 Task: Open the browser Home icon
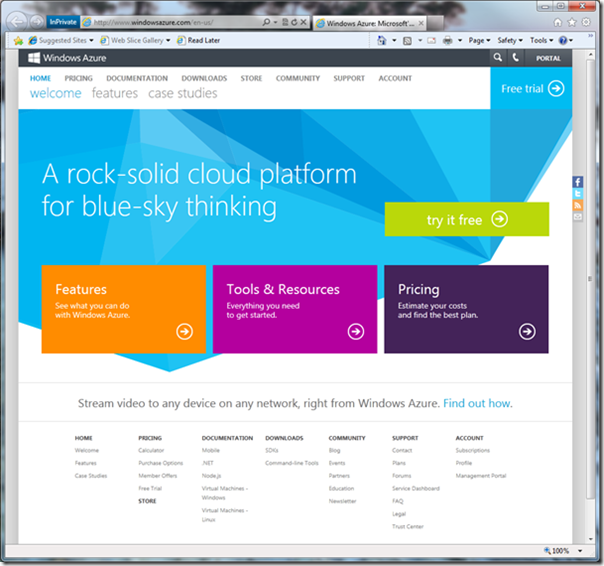click(557, 22)
